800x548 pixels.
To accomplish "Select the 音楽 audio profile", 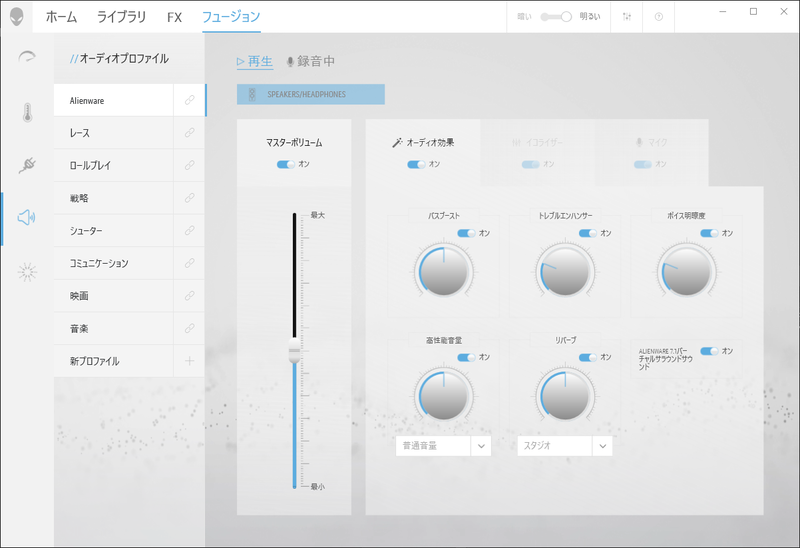I will click(113, 328).
